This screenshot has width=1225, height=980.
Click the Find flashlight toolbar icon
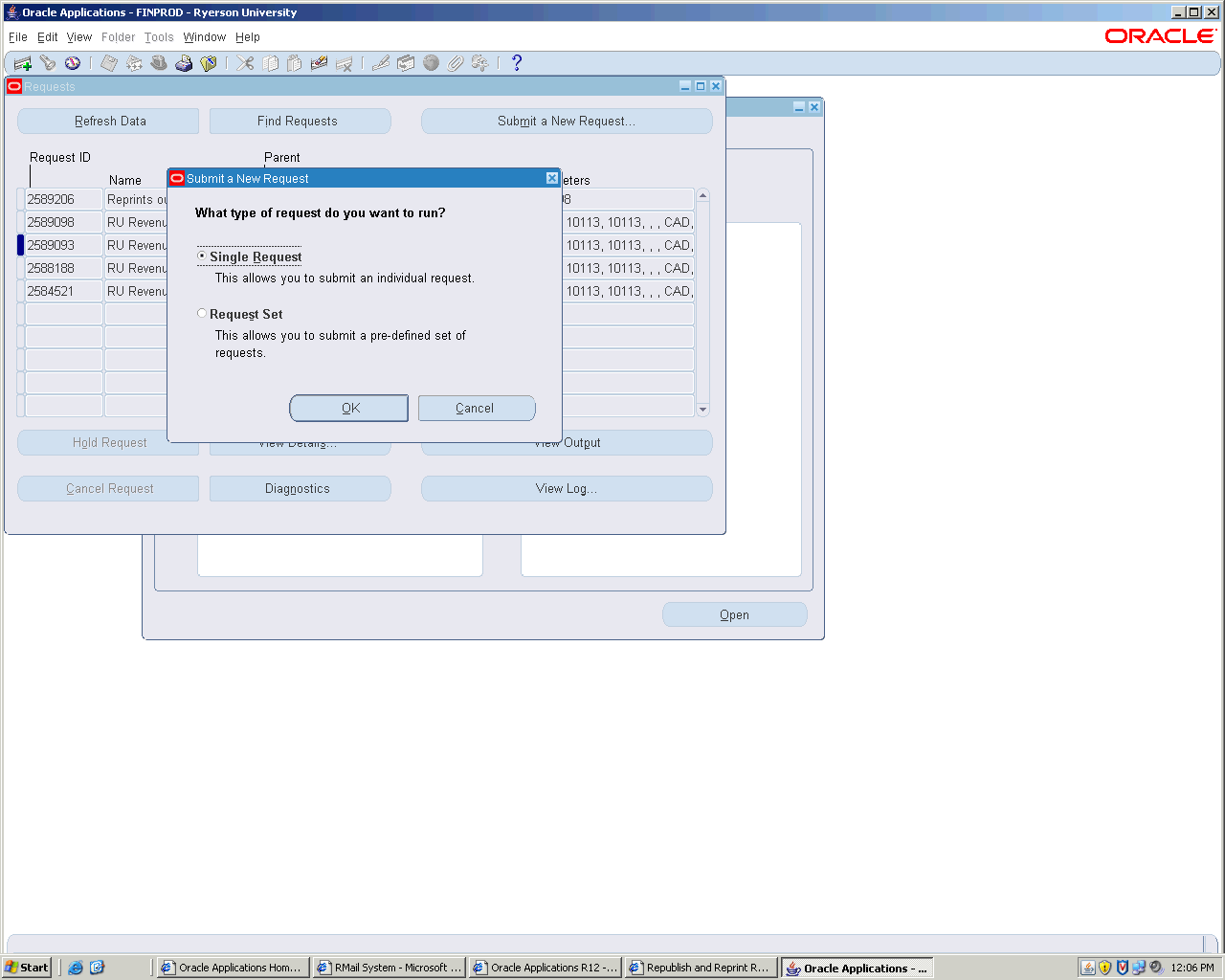point(48,63)
